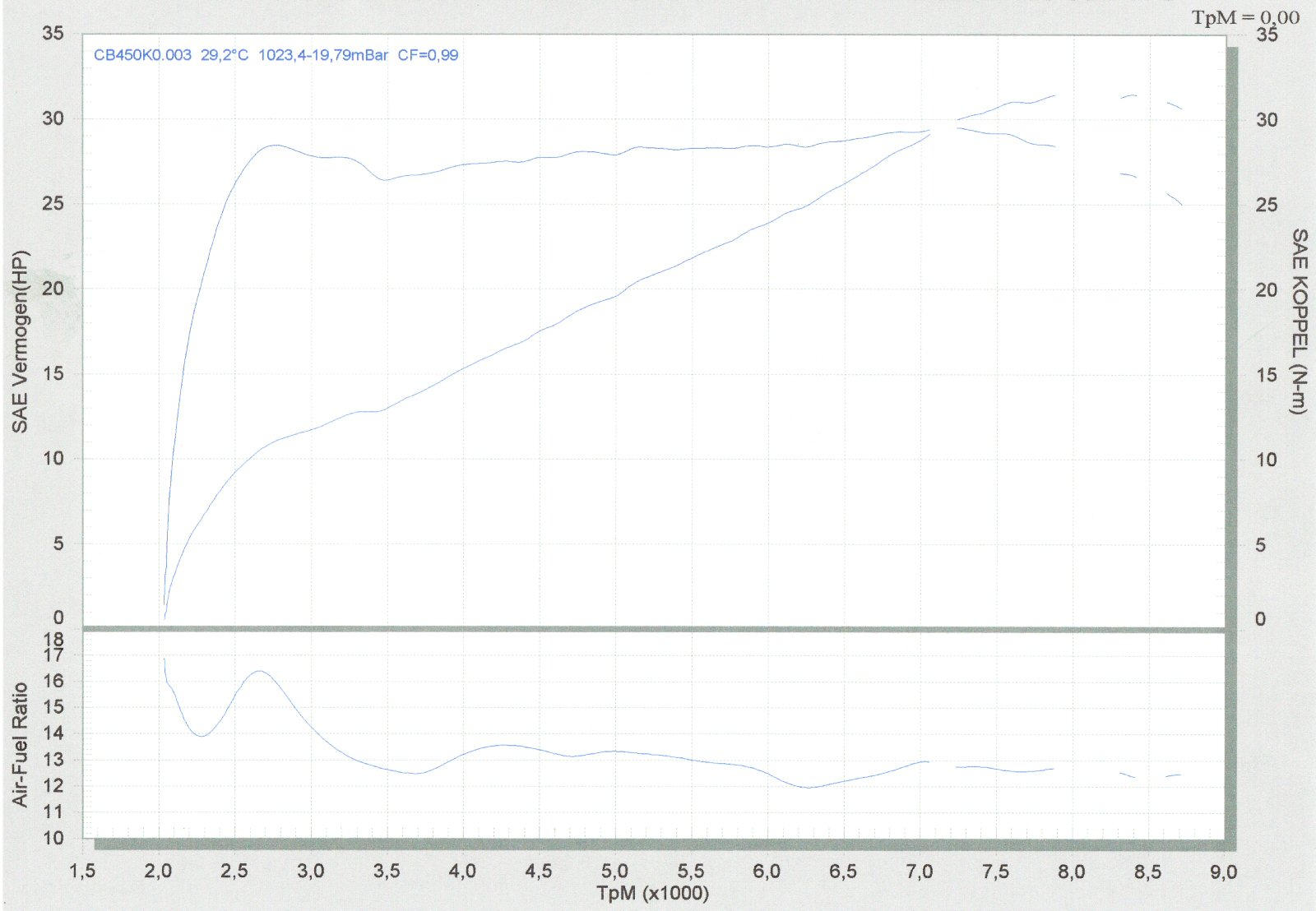
Task: Click the CB450K0.003 run name in header
Action: (x=142, y=55)
